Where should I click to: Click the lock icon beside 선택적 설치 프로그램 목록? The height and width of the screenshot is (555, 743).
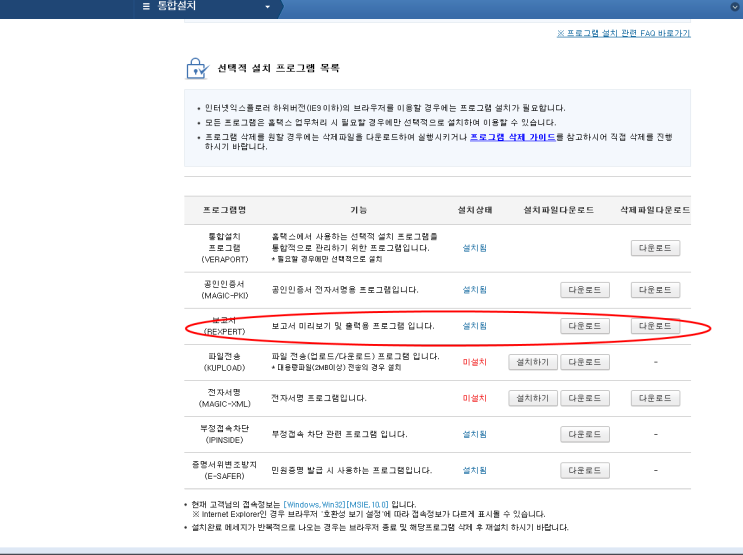[x=197, y=69]
